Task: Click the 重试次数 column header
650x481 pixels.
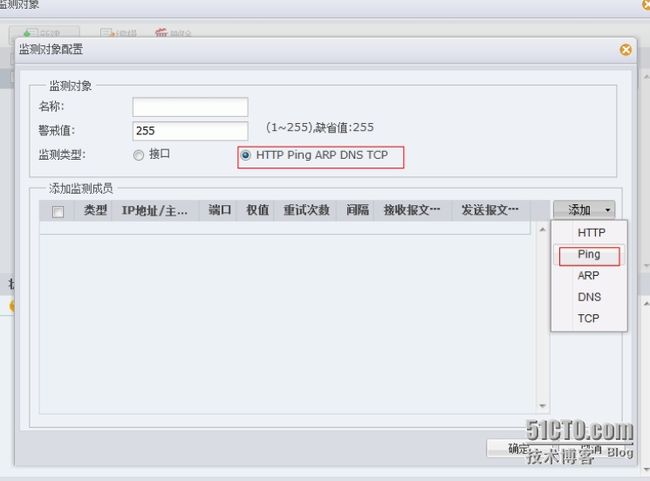Action: pos(306,210)
